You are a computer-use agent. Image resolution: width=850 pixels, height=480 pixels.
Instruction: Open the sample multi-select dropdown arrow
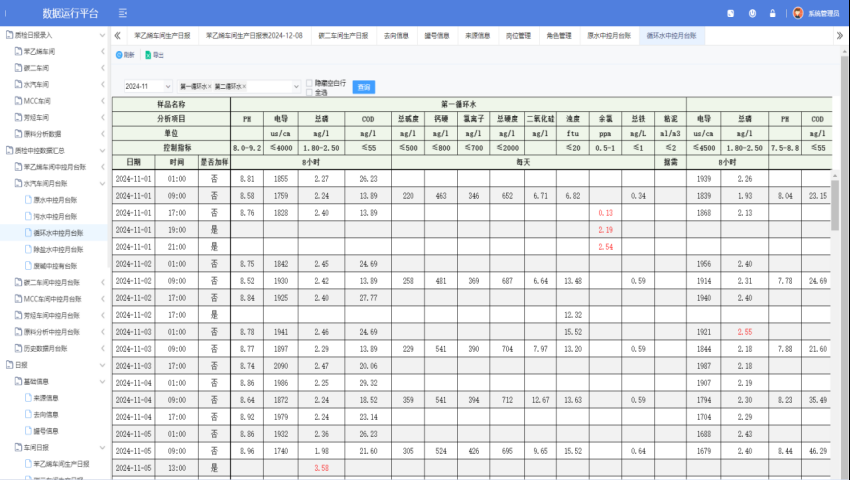coord(296,86)
